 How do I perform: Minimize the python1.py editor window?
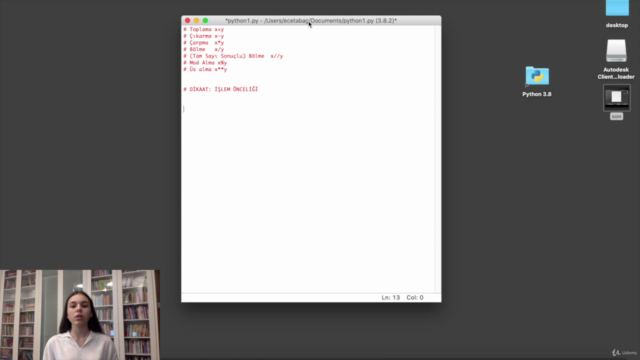pyautogui.click(x=196, y=20)
